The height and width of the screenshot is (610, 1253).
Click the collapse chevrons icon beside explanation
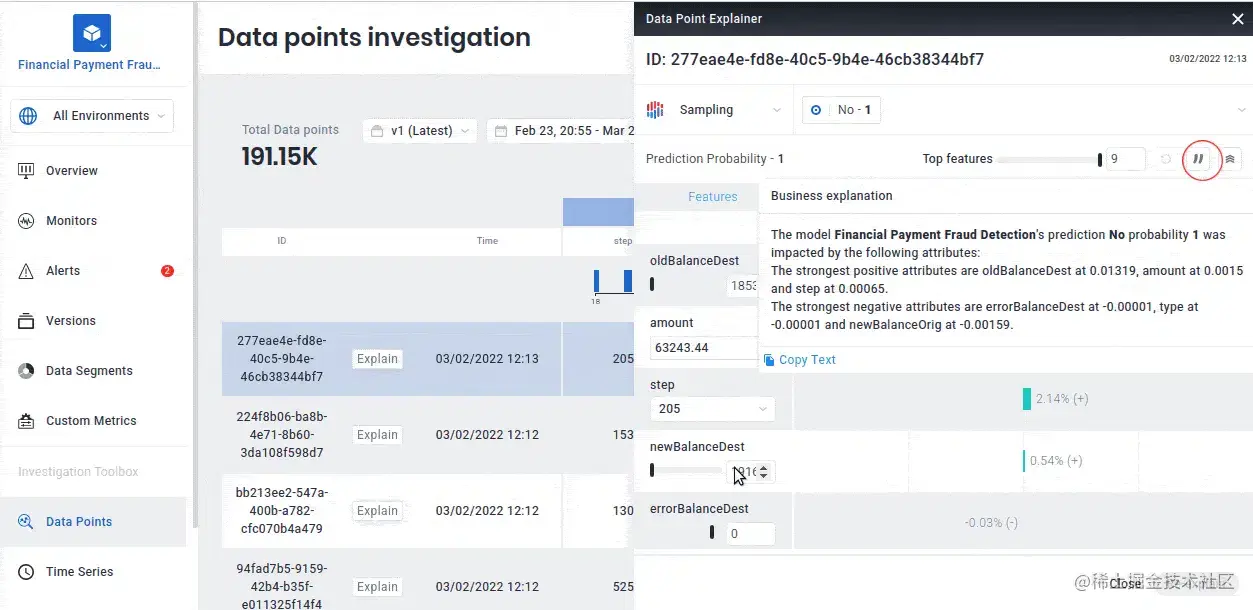tap(1231, 159)
